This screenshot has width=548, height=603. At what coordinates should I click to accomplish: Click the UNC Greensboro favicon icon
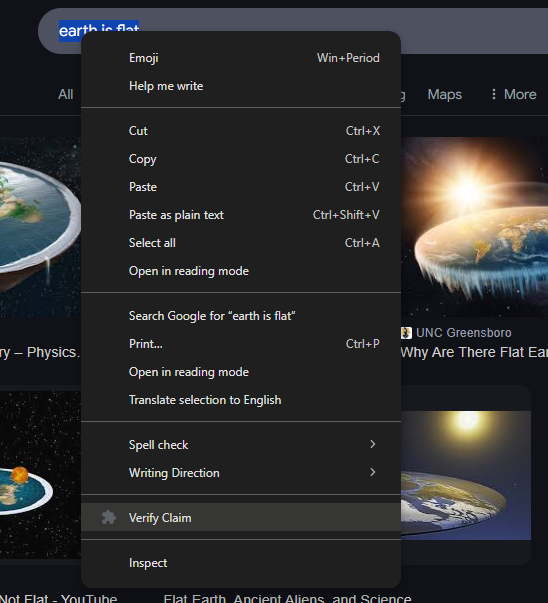coord(406,333)
